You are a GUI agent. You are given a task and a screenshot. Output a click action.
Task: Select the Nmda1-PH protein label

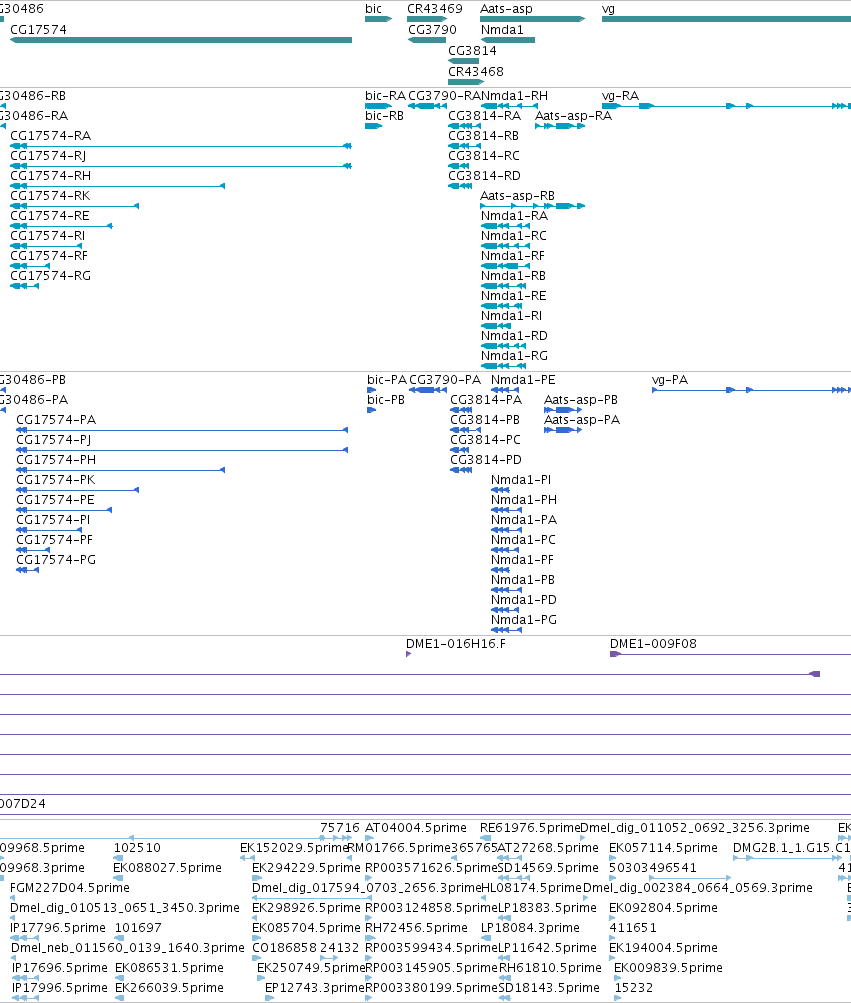point(524,500)
